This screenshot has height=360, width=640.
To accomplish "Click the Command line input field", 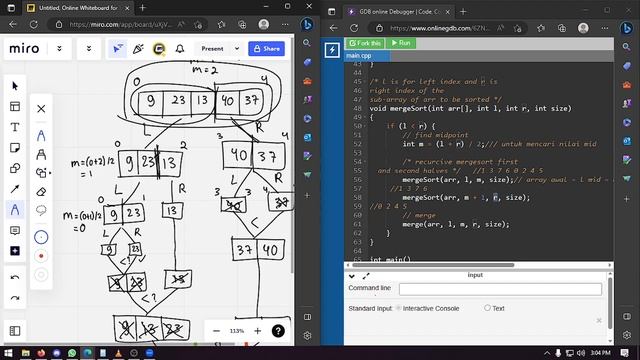I will coord(500,289).
